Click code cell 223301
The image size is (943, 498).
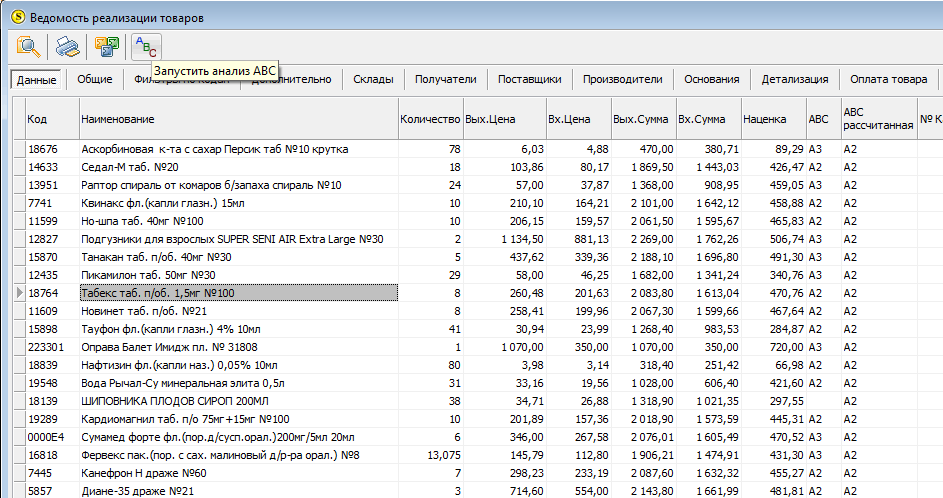click(52, 347)
